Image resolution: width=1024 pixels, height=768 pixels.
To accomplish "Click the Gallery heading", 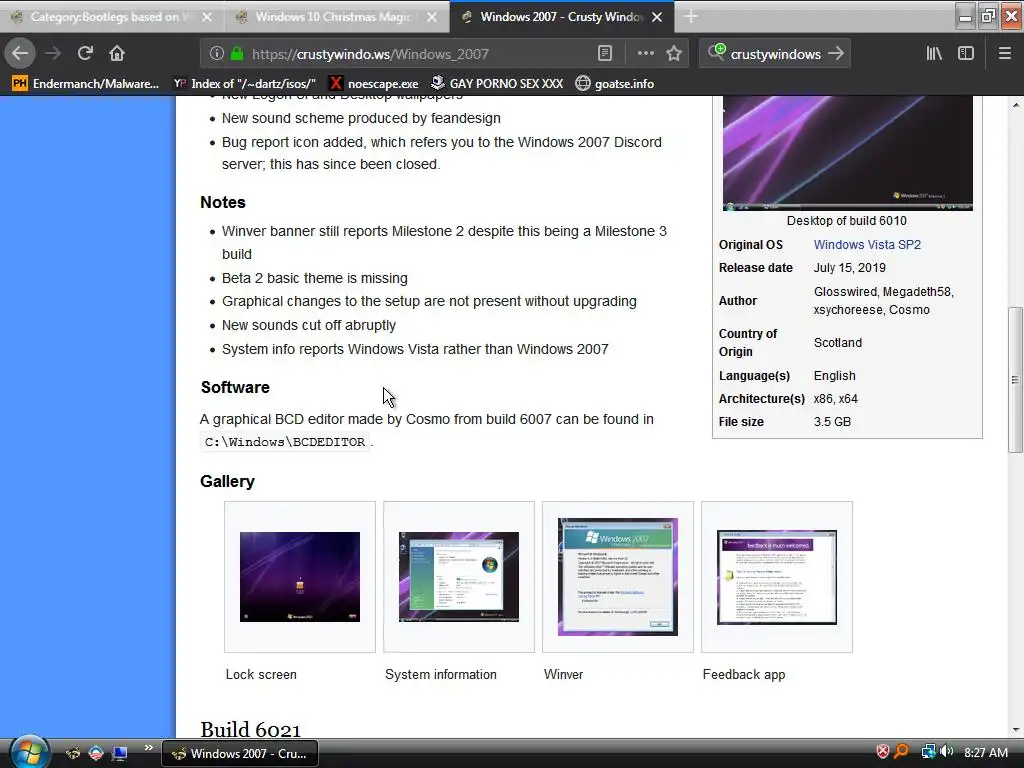I will [227, 481].
